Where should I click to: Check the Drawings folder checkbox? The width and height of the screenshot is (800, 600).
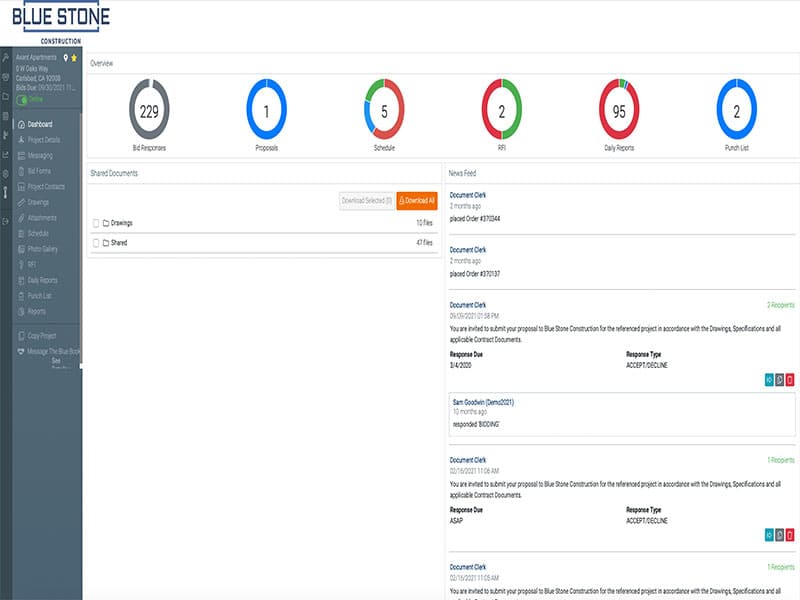(x=95, y=223)
